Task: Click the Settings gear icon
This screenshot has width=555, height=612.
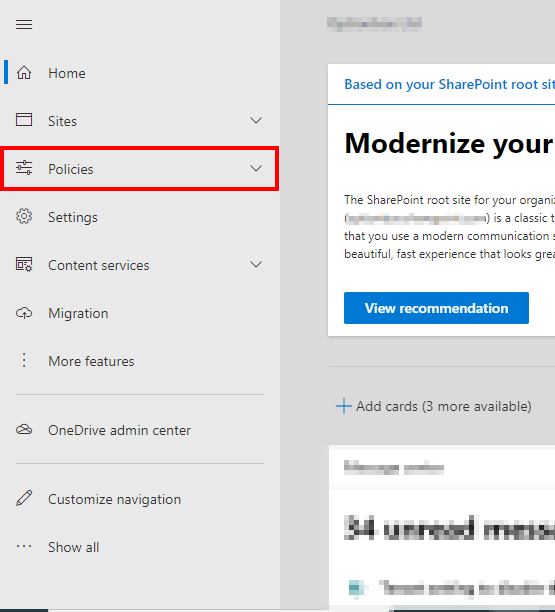Action: tap(24, 216)
